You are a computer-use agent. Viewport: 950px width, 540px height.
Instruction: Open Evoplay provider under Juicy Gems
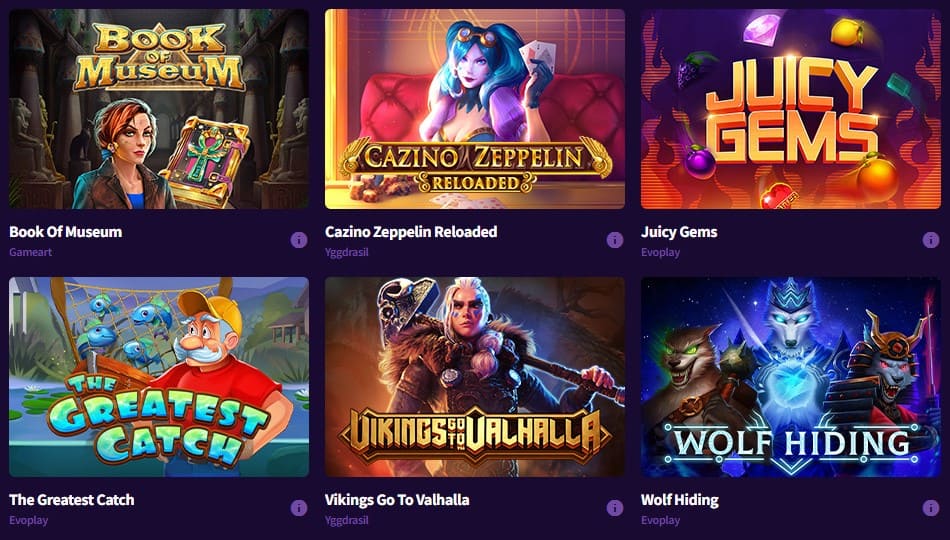click(660, 252)
